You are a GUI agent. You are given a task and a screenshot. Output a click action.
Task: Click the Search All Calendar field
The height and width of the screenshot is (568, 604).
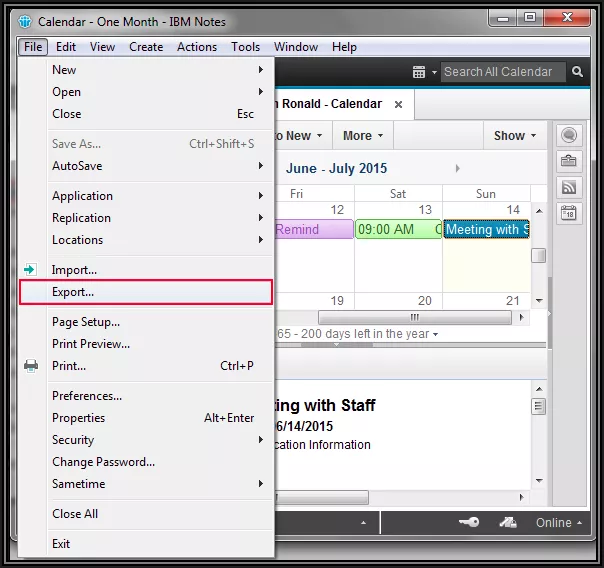pos(503,72)
